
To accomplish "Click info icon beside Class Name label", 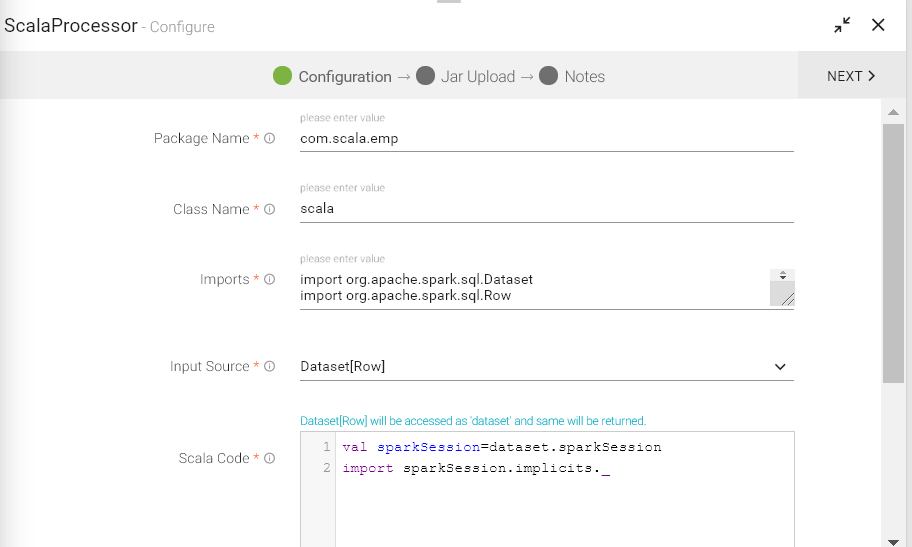I will pyautogui.click(x=269, y=210).
